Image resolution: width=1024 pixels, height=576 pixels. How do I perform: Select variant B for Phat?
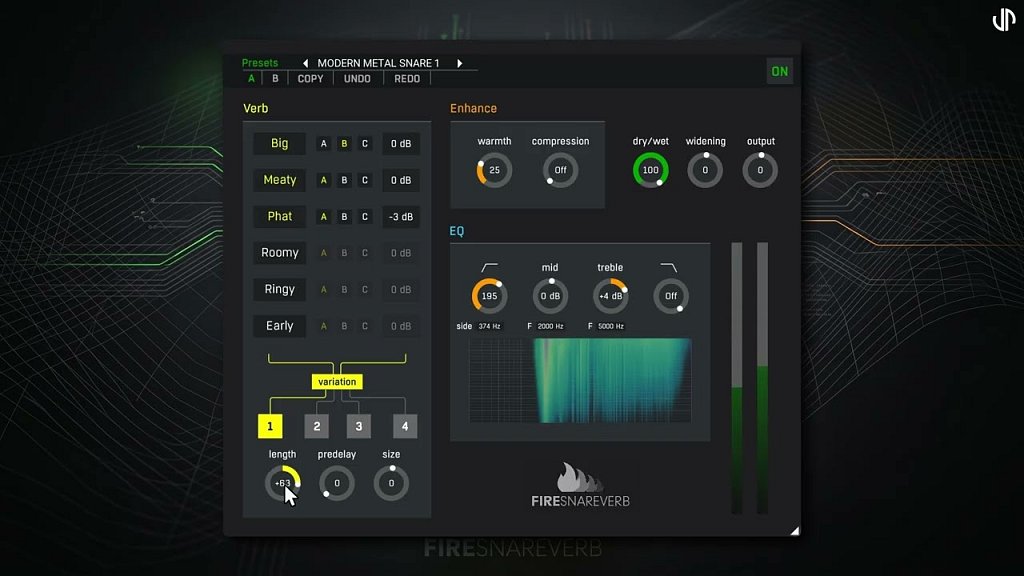tap(344, 217)
